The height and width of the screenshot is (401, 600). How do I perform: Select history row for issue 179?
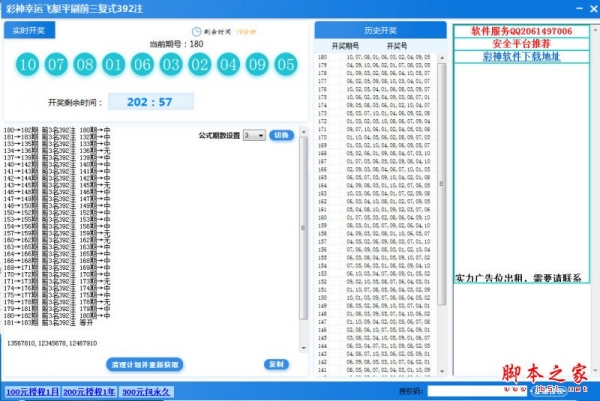376,65
